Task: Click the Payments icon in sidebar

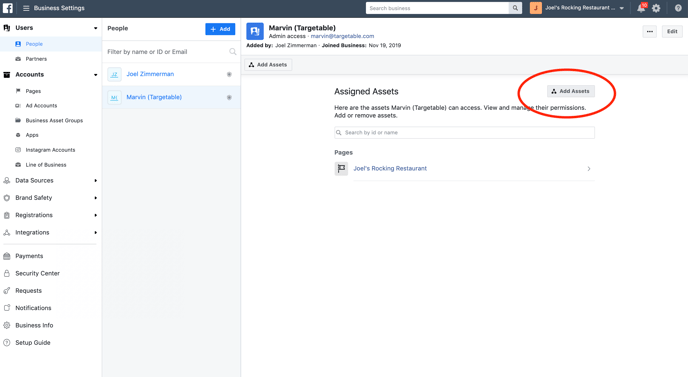Action: 7,256
